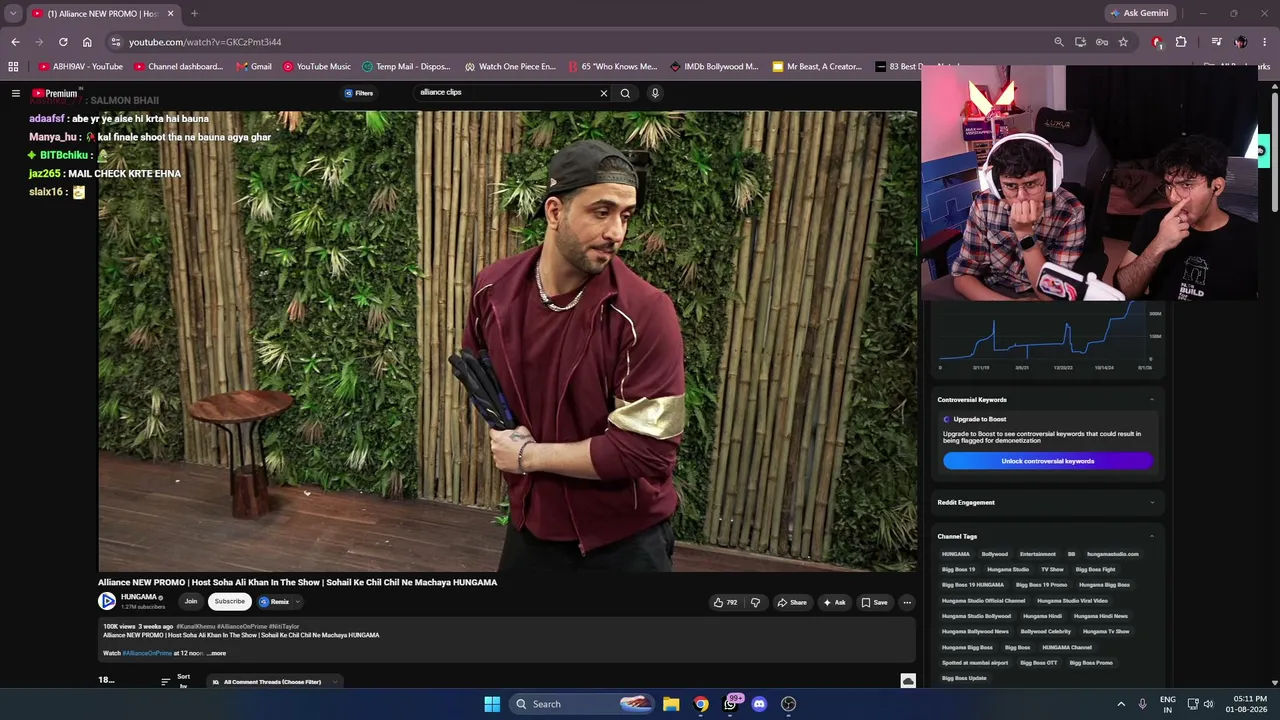Open the HUNGAMA channel avatar
This screenshot has width=1280, height=720.
[107, 601]
